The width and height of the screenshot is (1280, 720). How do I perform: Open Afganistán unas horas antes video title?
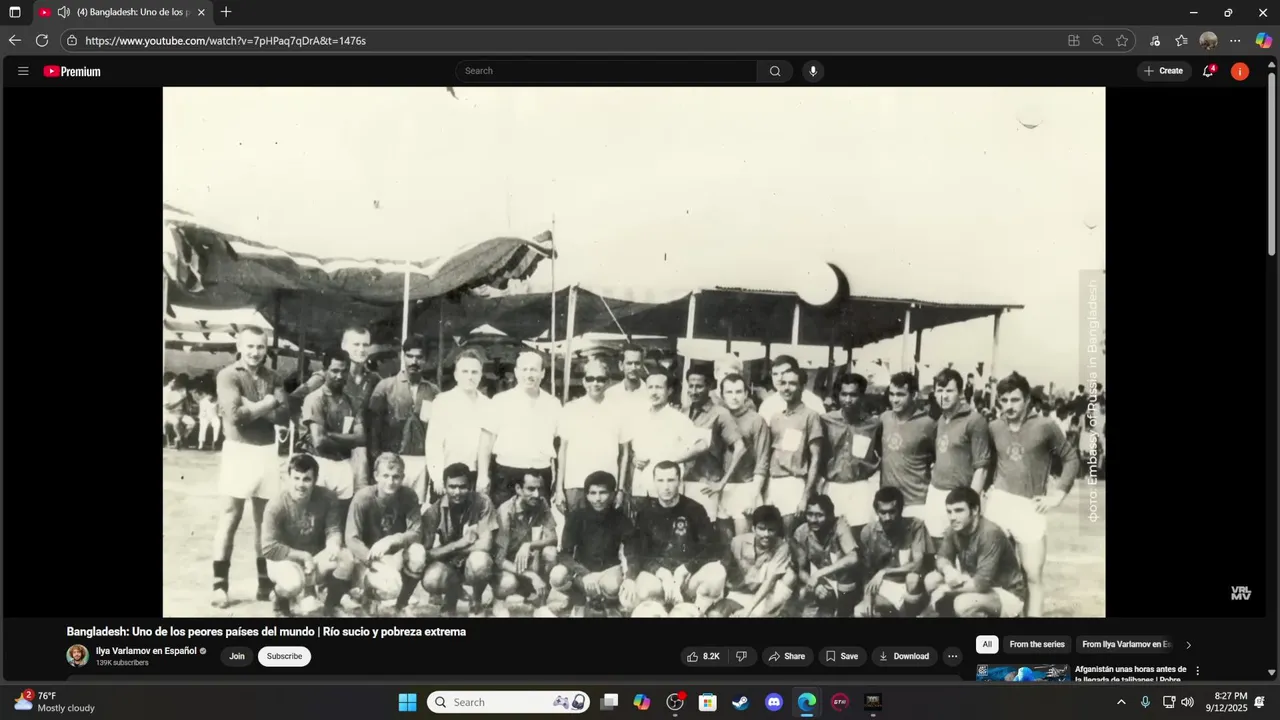1131,673
